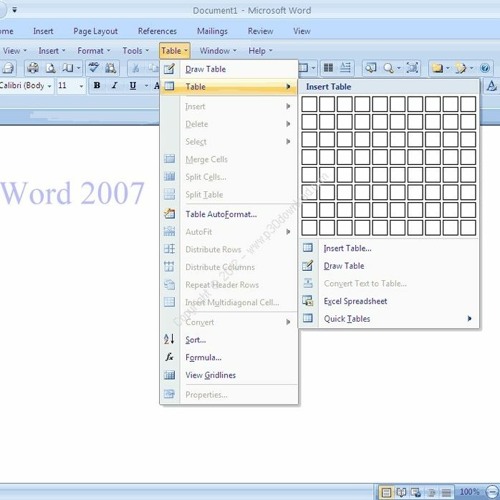Open the Tools menu

135,51
